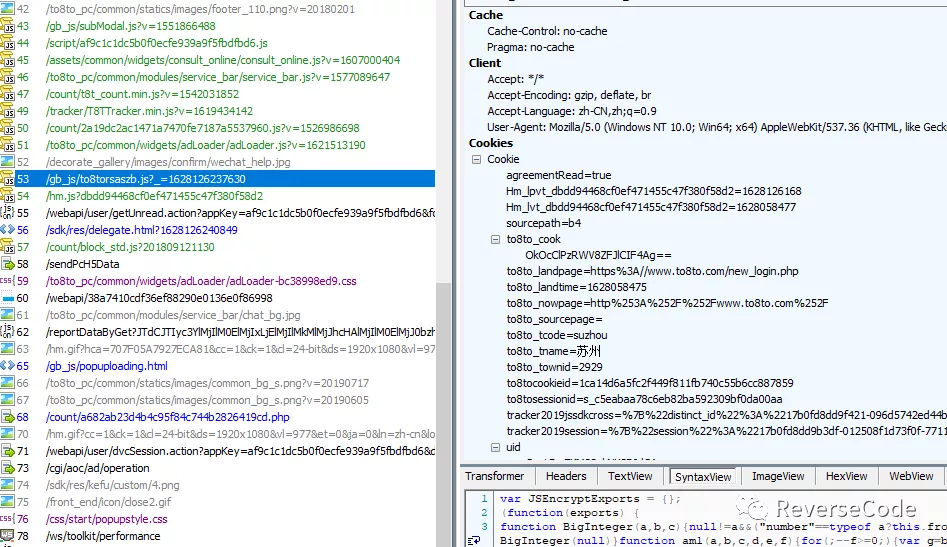Click the POST icon of session 73
Screen dimensions: 947x547
tap(7, 467)
